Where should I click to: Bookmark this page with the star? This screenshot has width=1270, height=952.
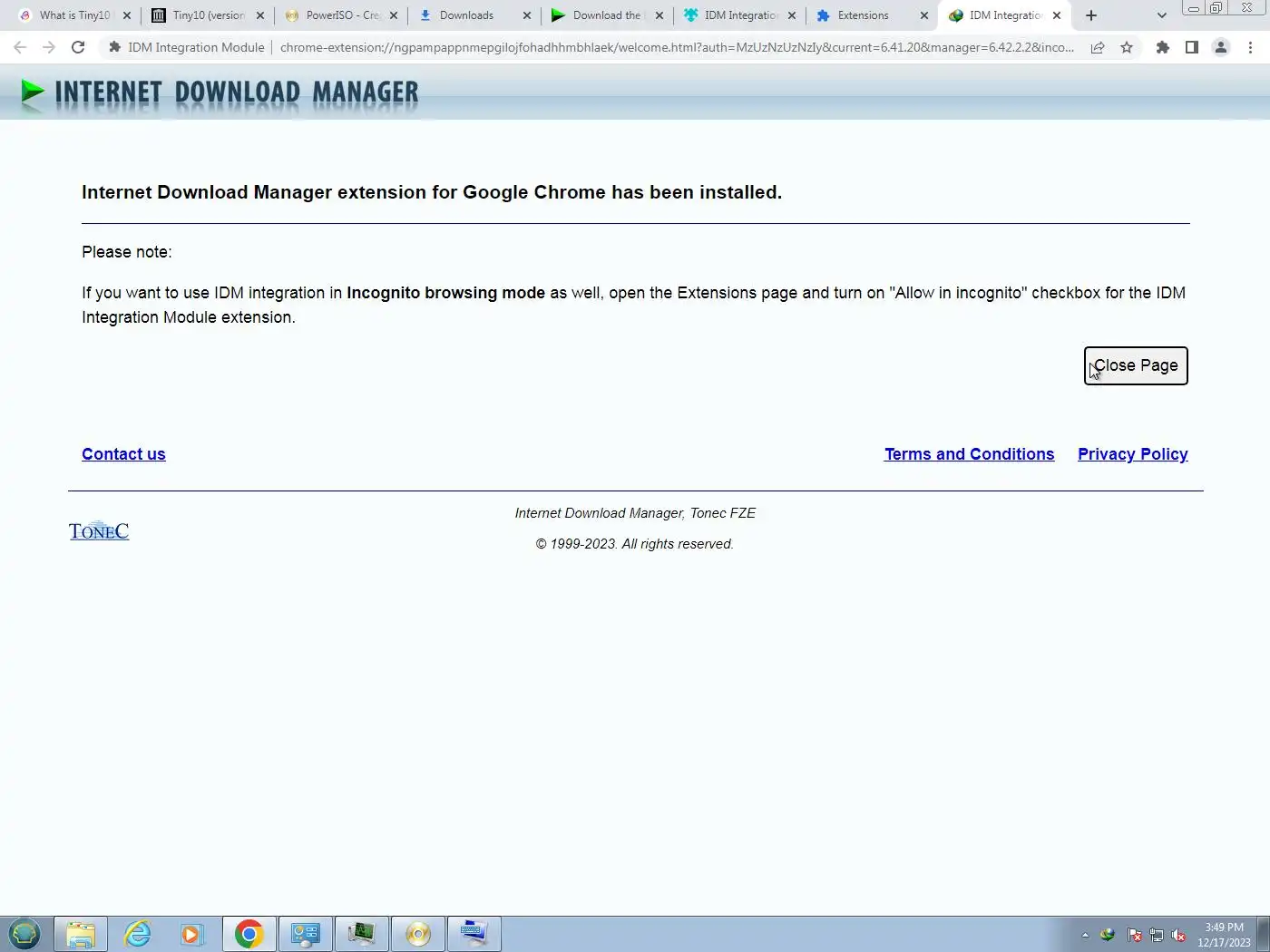point(1127,47)
